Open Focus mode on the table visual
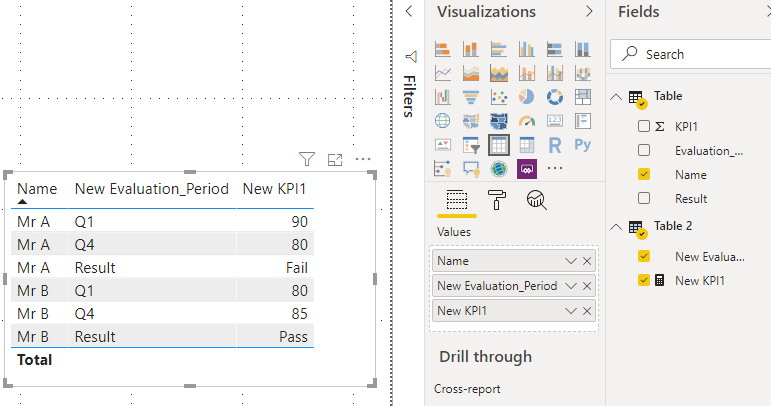This screenshot has width=771, height=406. coord(335,159)
